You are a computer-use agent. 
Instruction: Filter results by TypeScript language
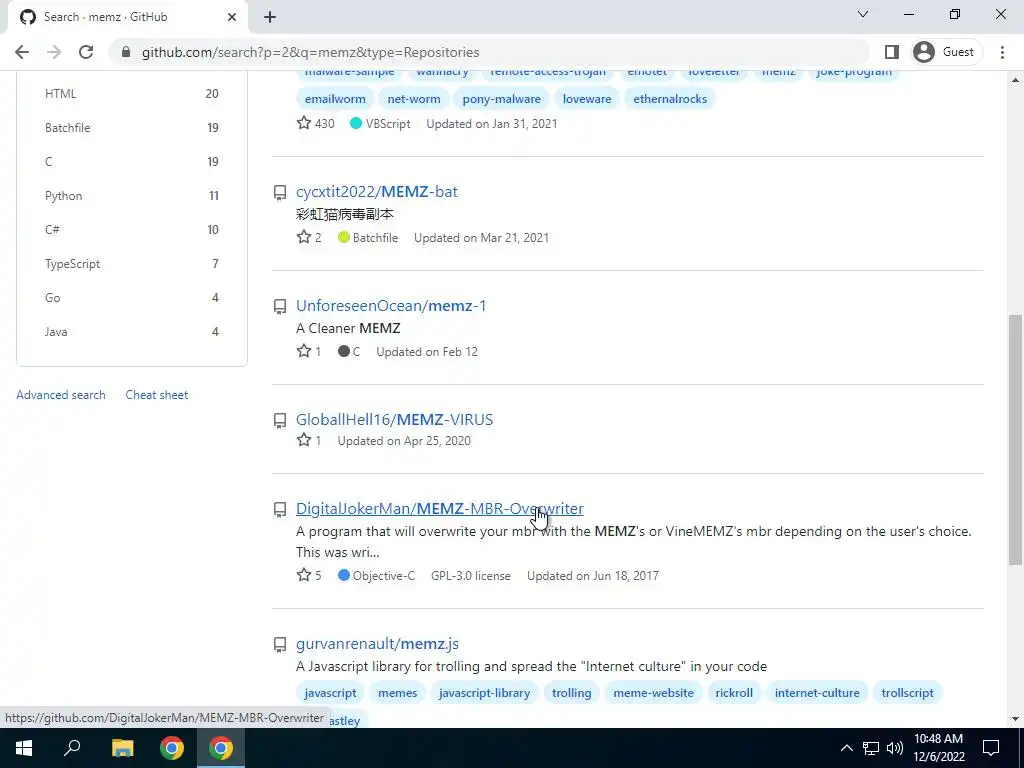pyautogui.click(x=131, y=264)
